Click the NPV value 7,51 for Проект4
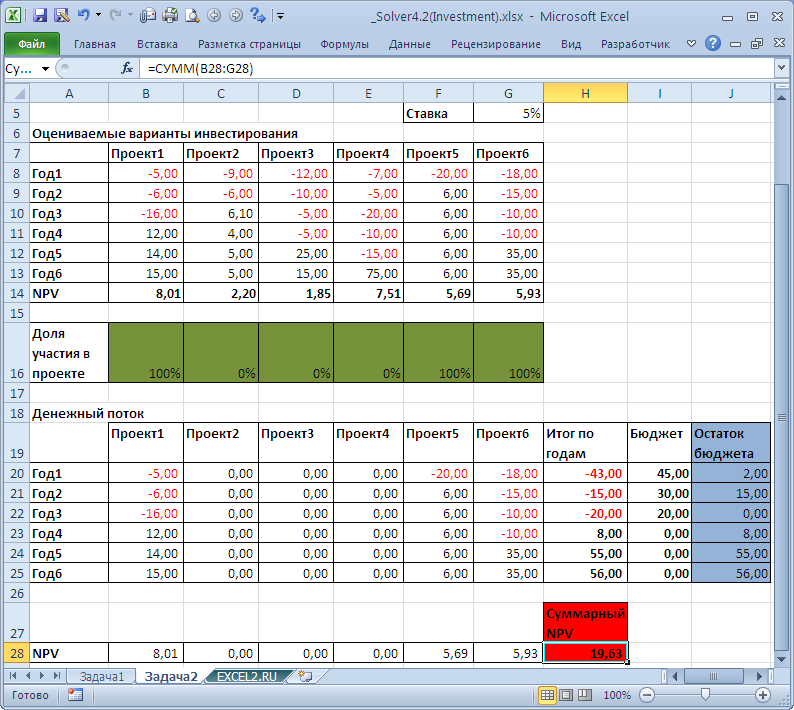This screenshot has height=710, width=794. click(368, 293)
